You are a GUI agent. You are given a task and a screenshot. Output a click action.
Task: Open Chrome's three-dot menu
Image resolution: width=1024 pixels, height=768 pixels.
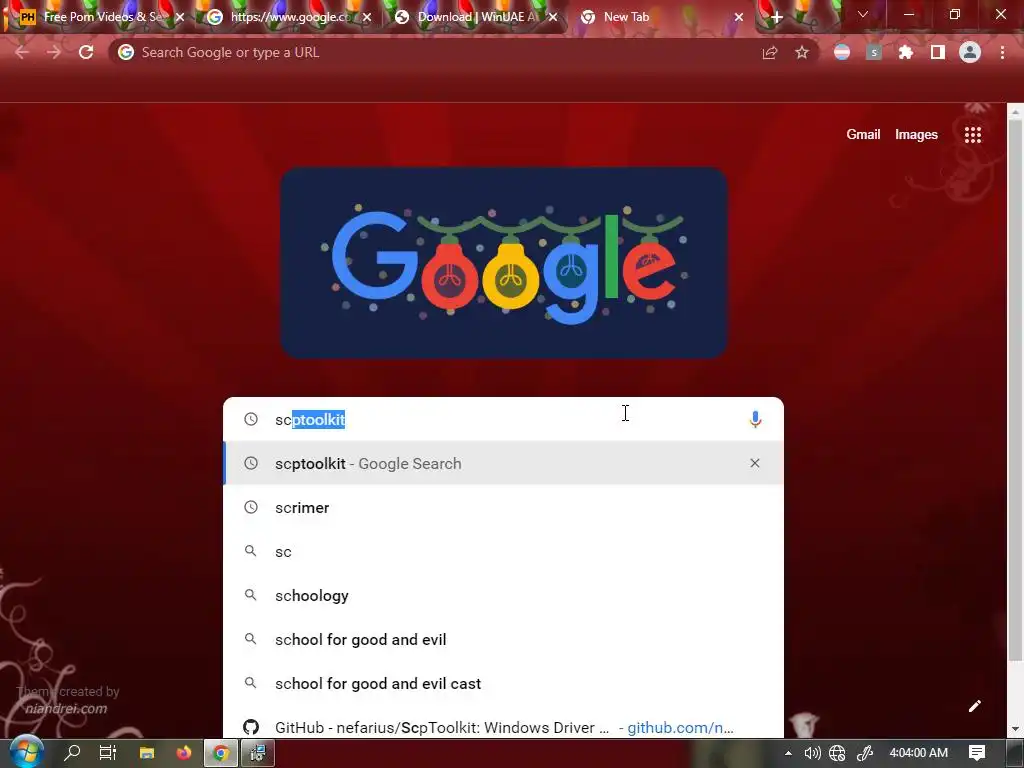(1002, 52)
